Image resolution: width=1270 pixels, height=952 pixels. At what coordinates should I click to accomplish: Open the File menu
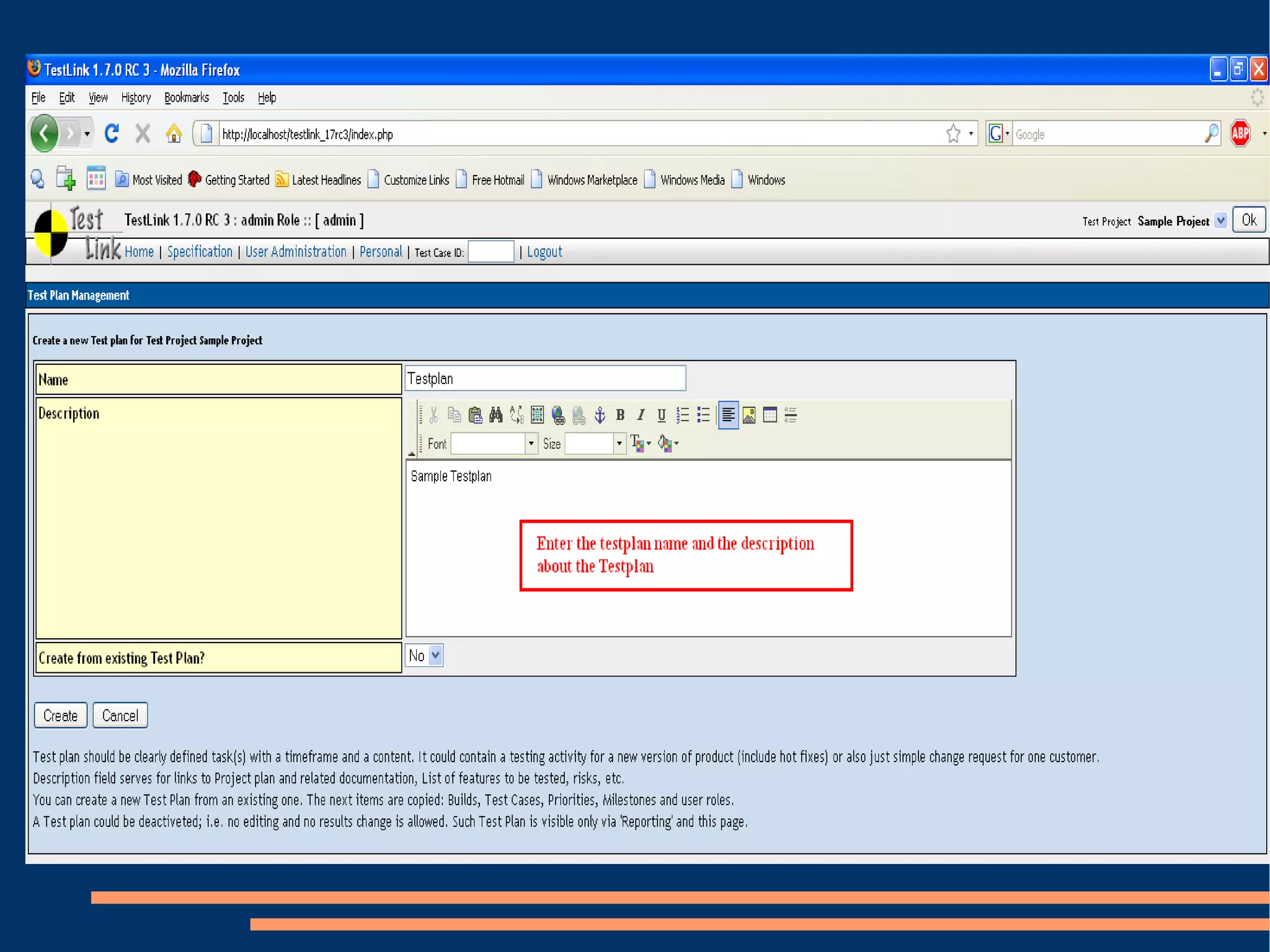tap(38, 97)
